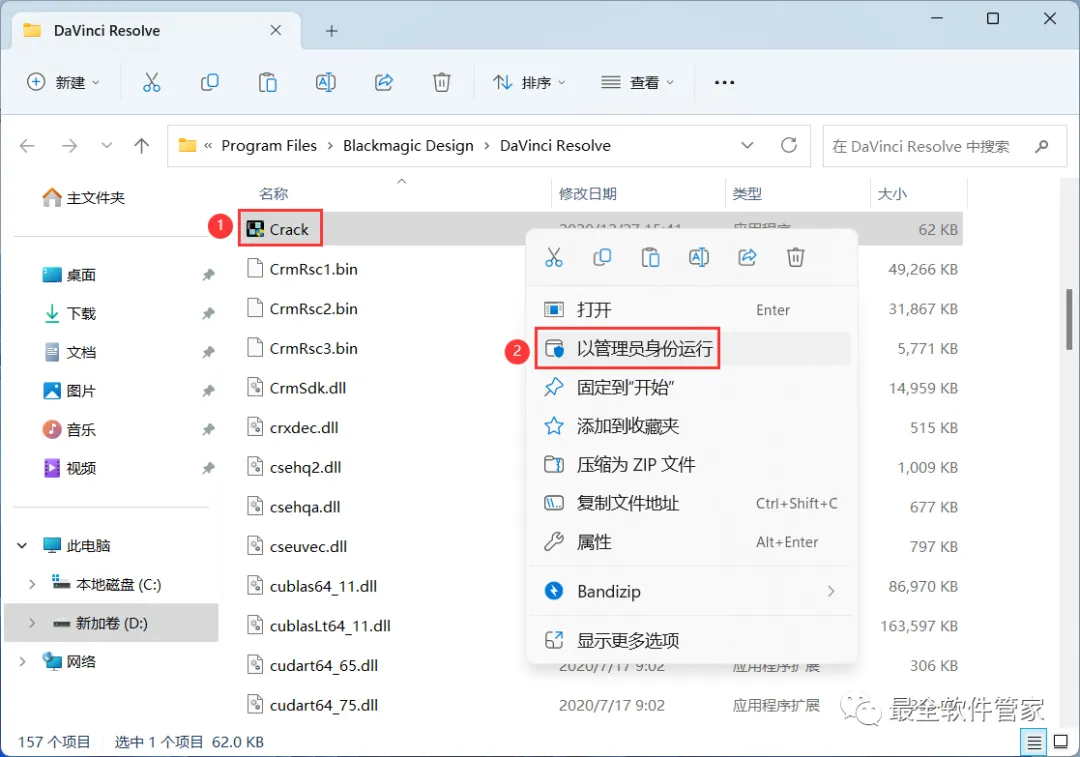Screen dimensions: 1080x757
Task: Unpin 桌面 from quick access
Action: pyautogui.click(x=208, y=275)
